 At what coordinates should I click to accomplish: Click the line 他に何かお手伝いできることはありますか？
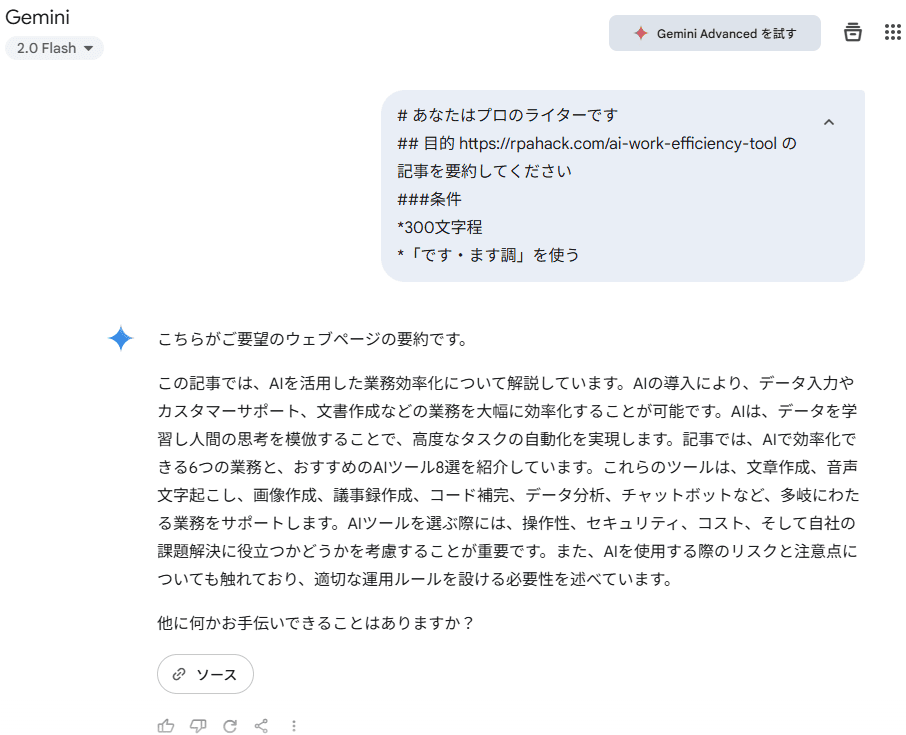(x=316, y=623)
